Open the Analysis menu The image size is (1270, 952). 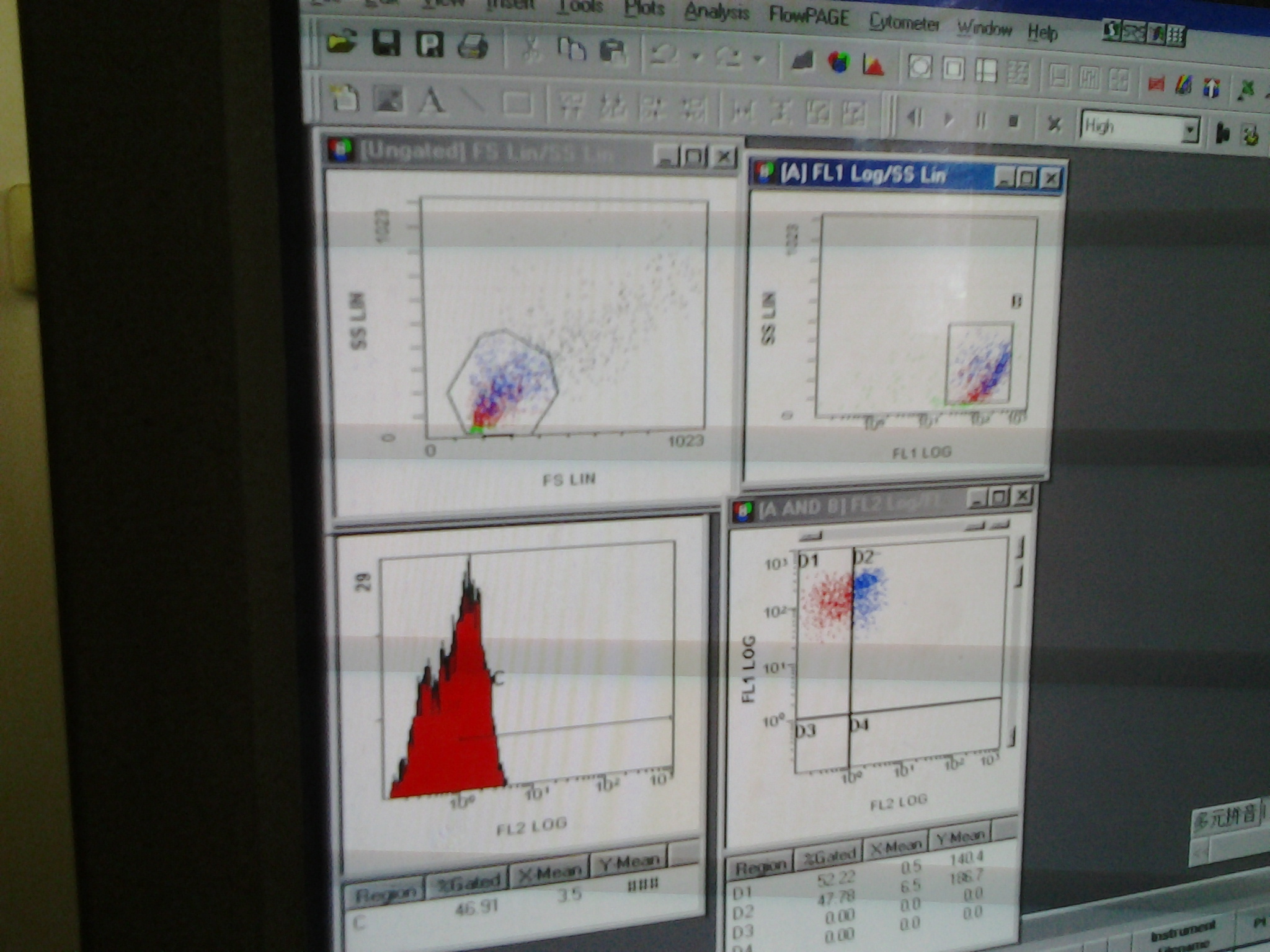point(717,11)
